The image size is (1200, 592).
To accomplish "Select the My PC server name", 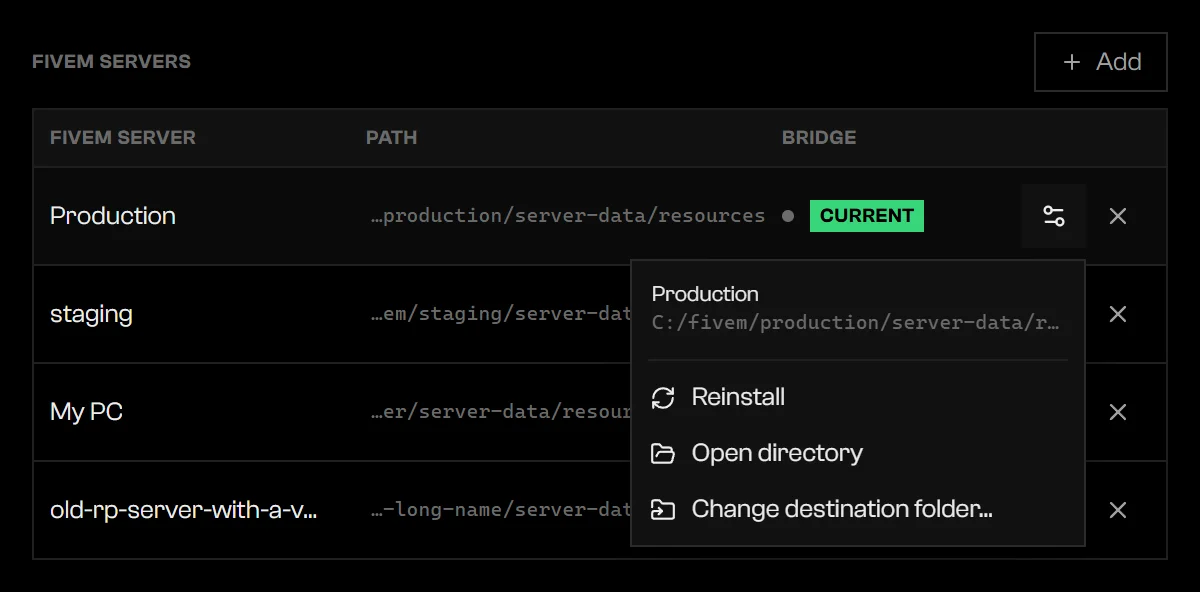I will (86, 412).
